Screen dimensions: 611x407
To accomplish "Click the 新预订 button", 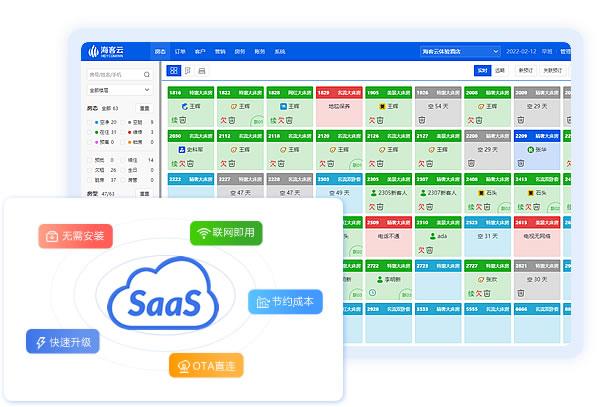I will tap(525, 71).
